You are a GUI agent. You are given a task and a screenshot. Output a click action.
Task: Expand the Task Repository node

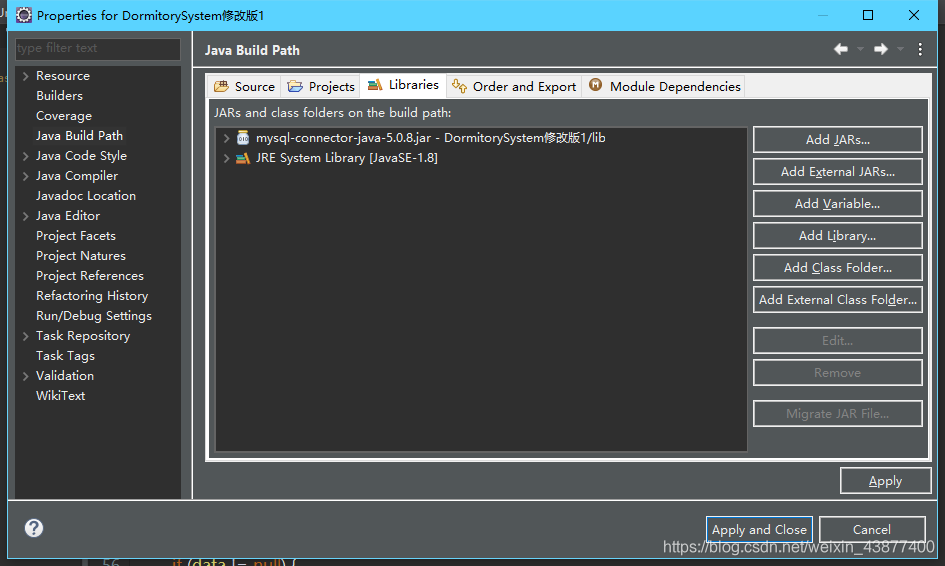click(x=25, y=336)
